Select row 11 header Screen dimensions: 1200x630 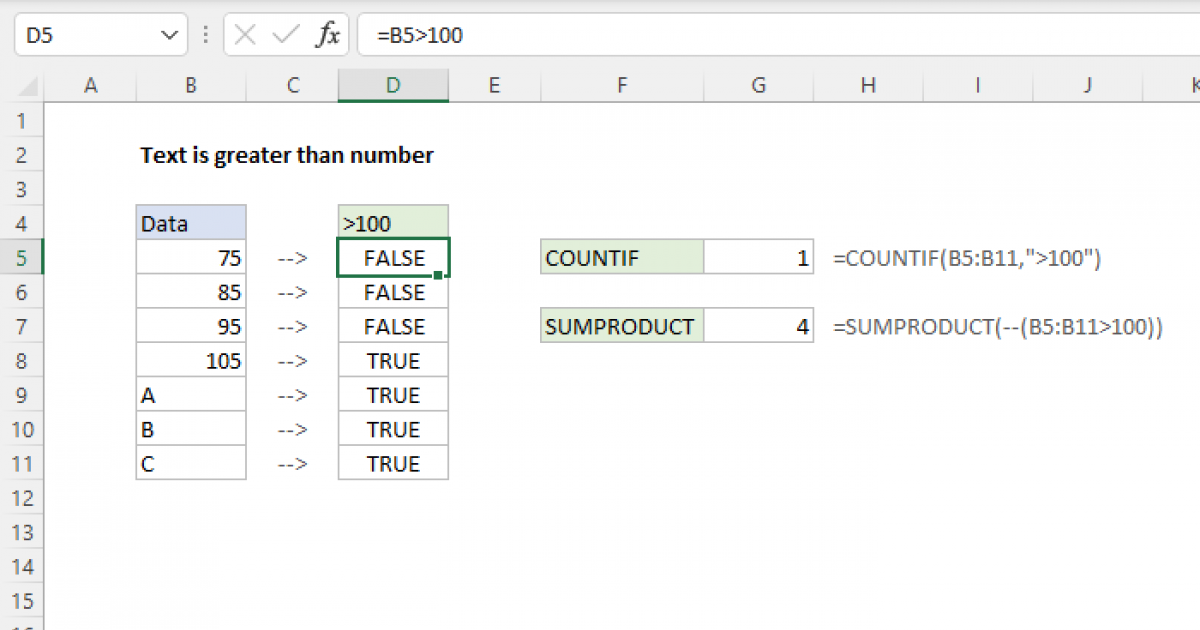(x=22, y=463)
